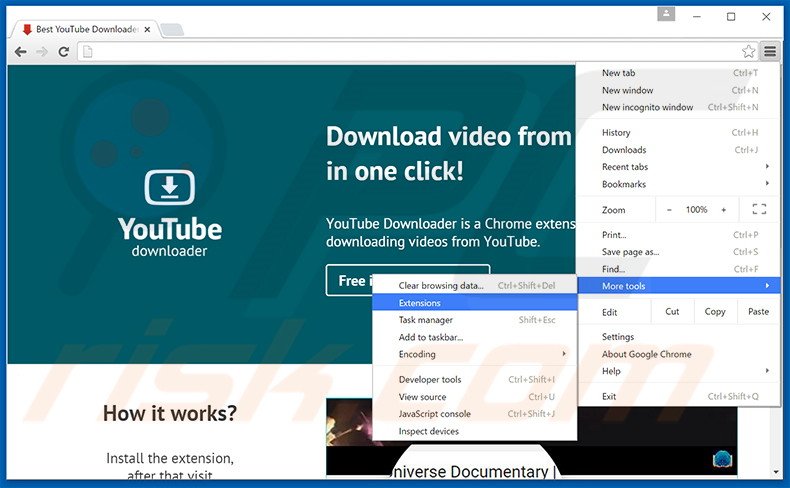Open New incognito window
The width and height of the screenshot is (790, 488).
click(679, 107)
